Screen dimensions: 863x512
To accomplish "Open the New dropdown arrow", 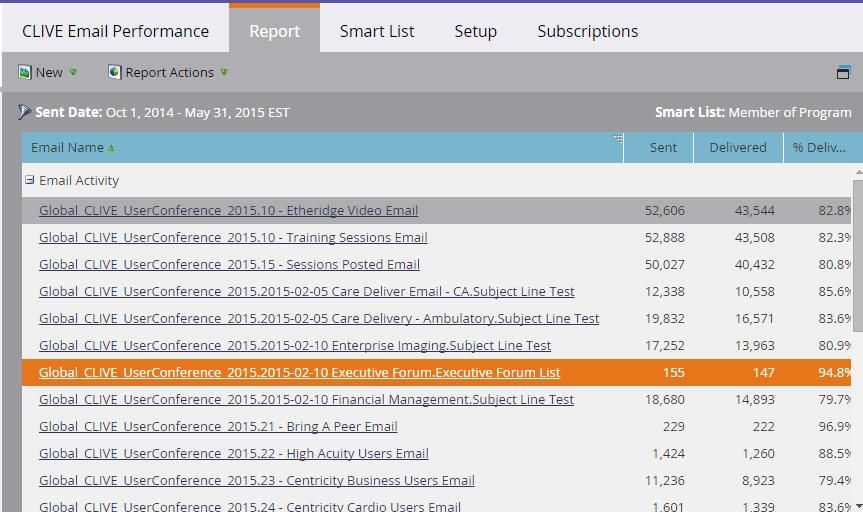I will [73, 72].
